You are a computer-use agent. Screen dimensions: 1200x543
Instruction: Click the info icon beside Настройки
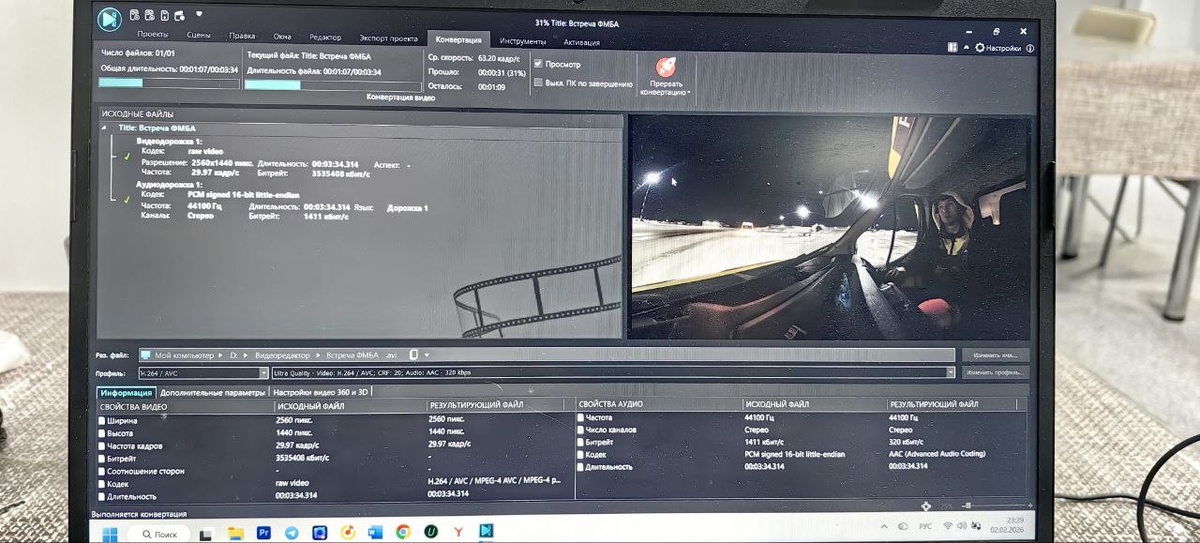coord(1029,48)
